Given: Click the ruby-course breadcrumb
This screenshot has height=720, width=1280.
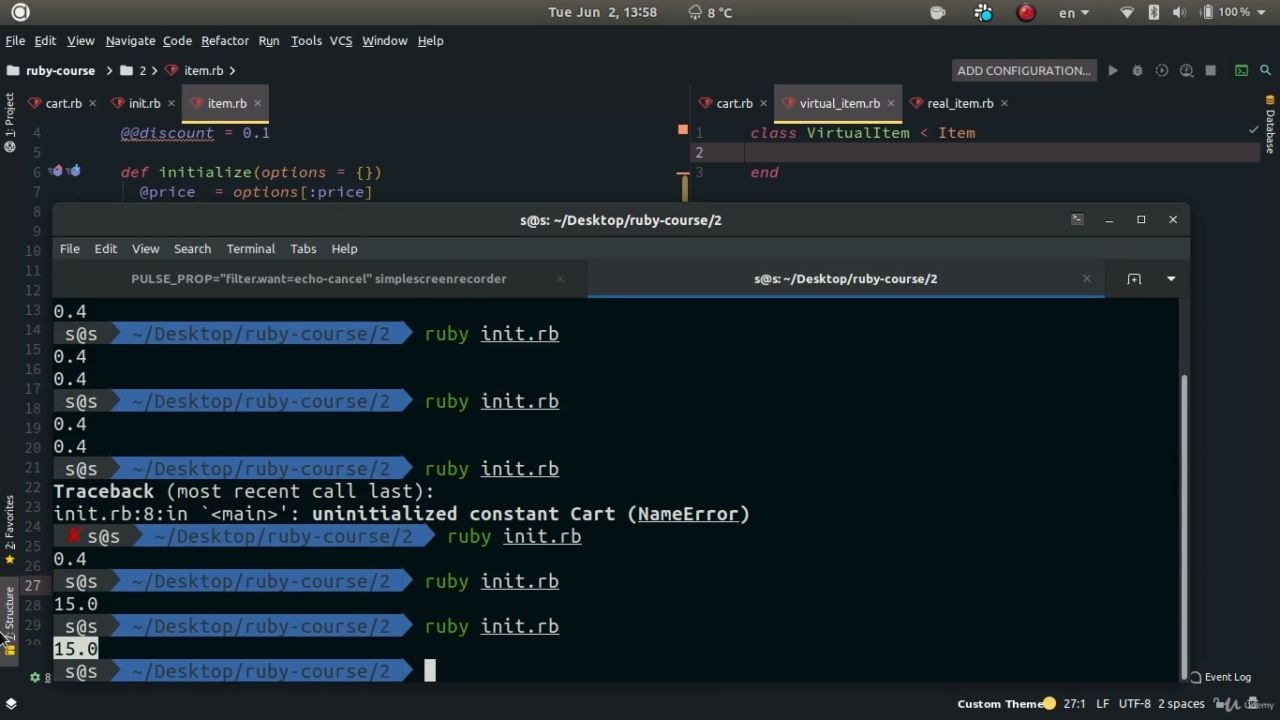Looking at the screenshot, I should click(x=60, y=71).
